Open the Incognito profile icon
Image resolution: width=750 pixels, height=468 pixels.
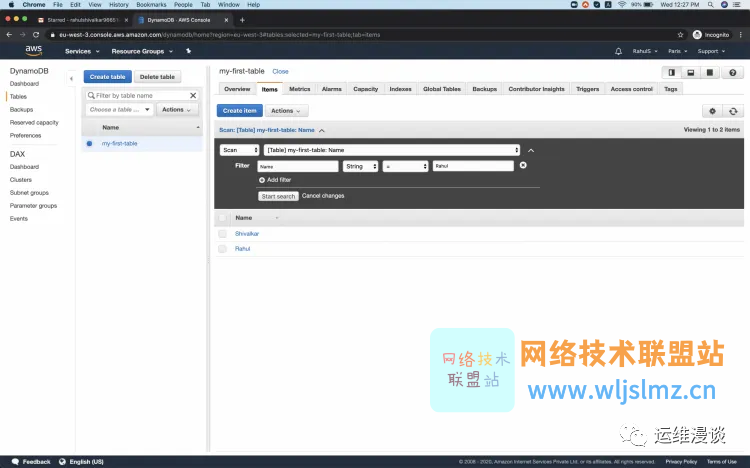point(697,34)
